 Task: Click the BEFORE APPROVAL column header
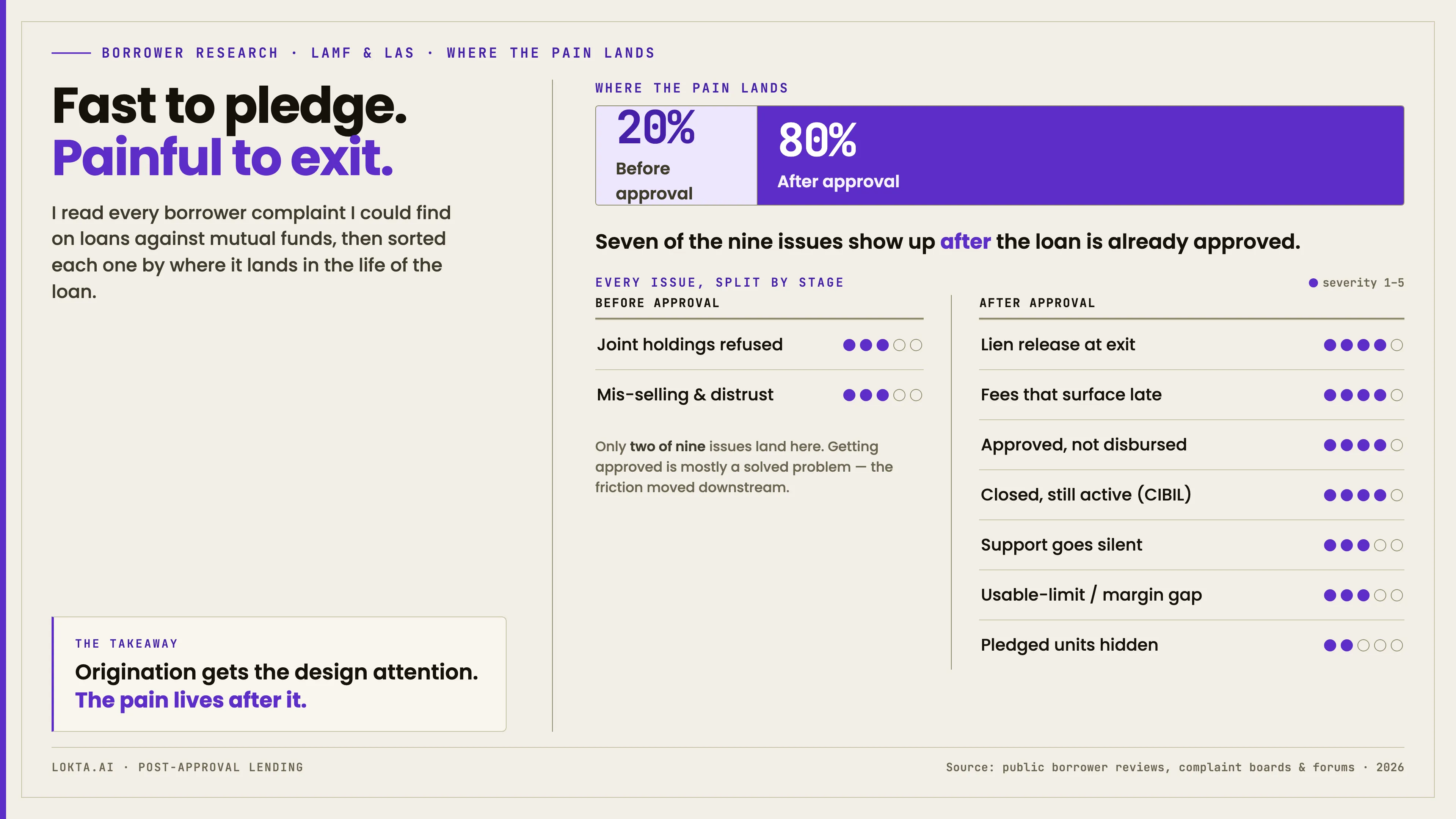657,303
